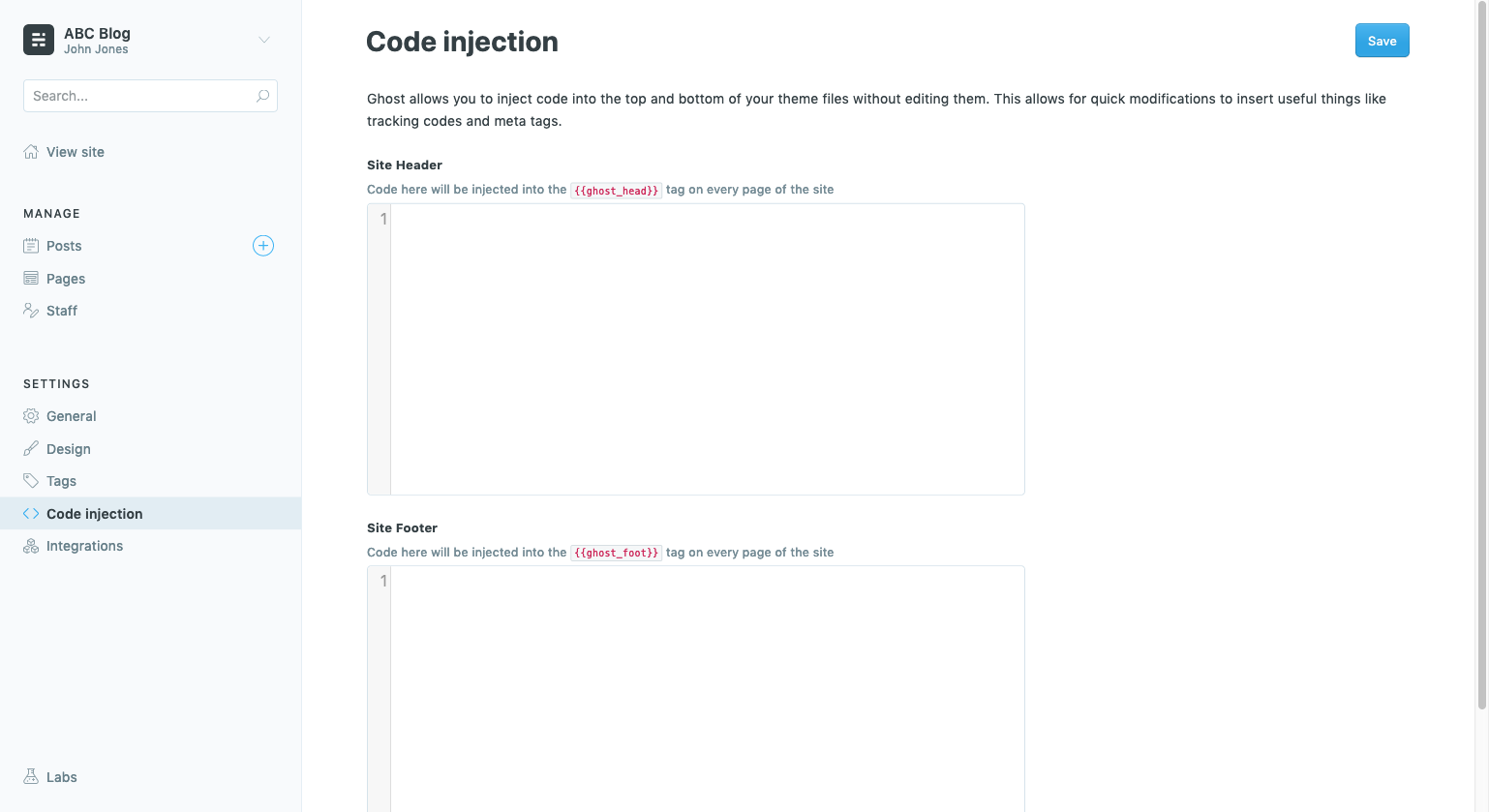Expand the ABC Blog account dropdown
This screenshot has height=812, width=1489.
click(x=263, y=40)
